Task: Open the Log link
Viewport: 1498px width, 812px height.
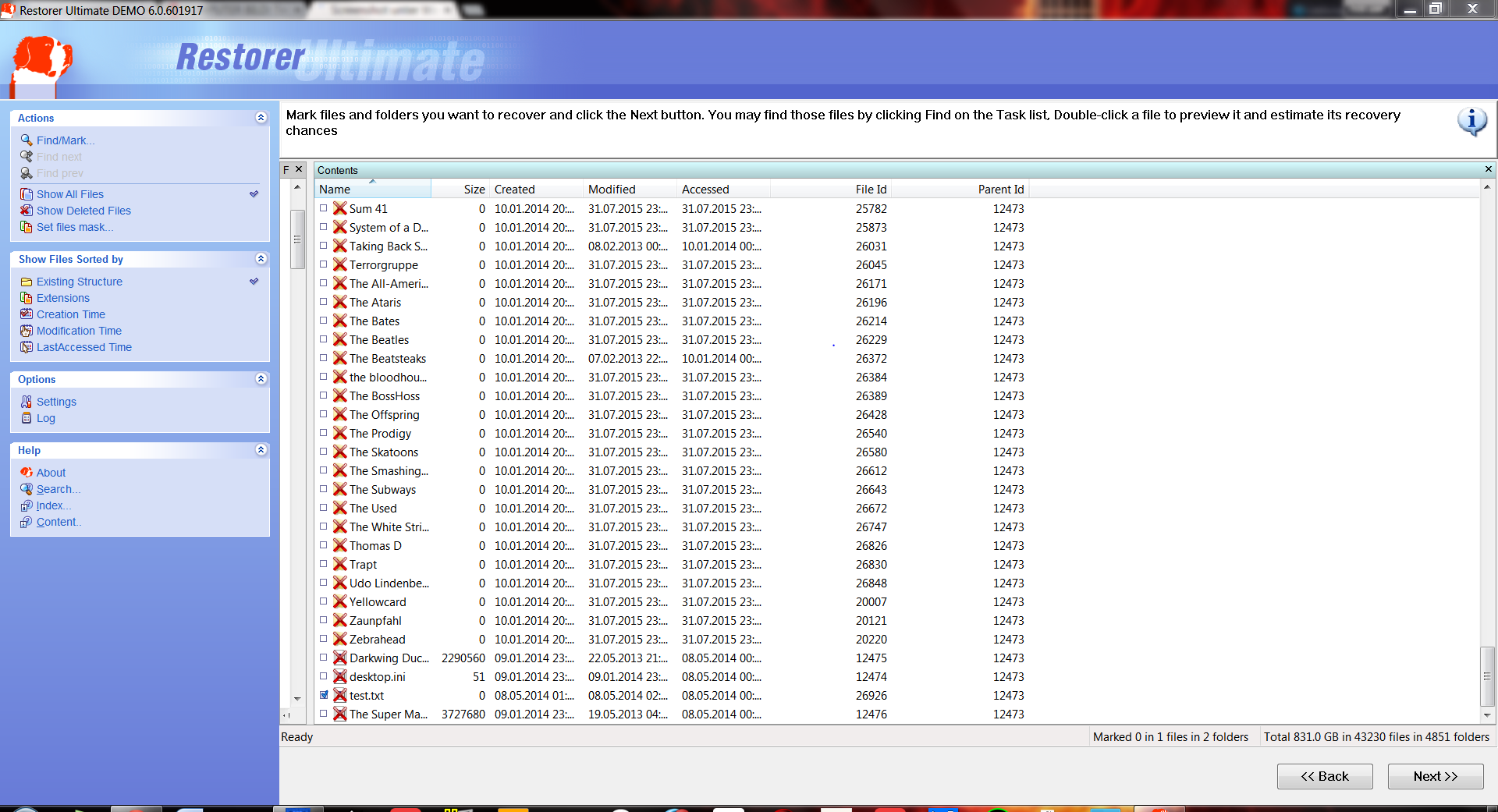Action: coord(46,418)
